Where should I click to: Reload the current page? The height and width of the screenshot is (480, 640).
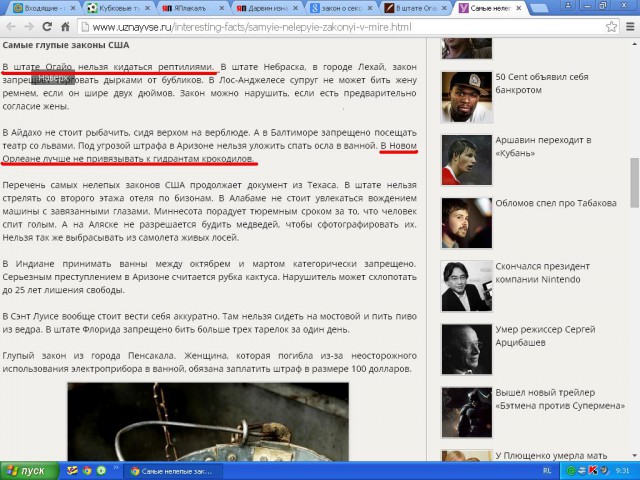pos(47,27)
